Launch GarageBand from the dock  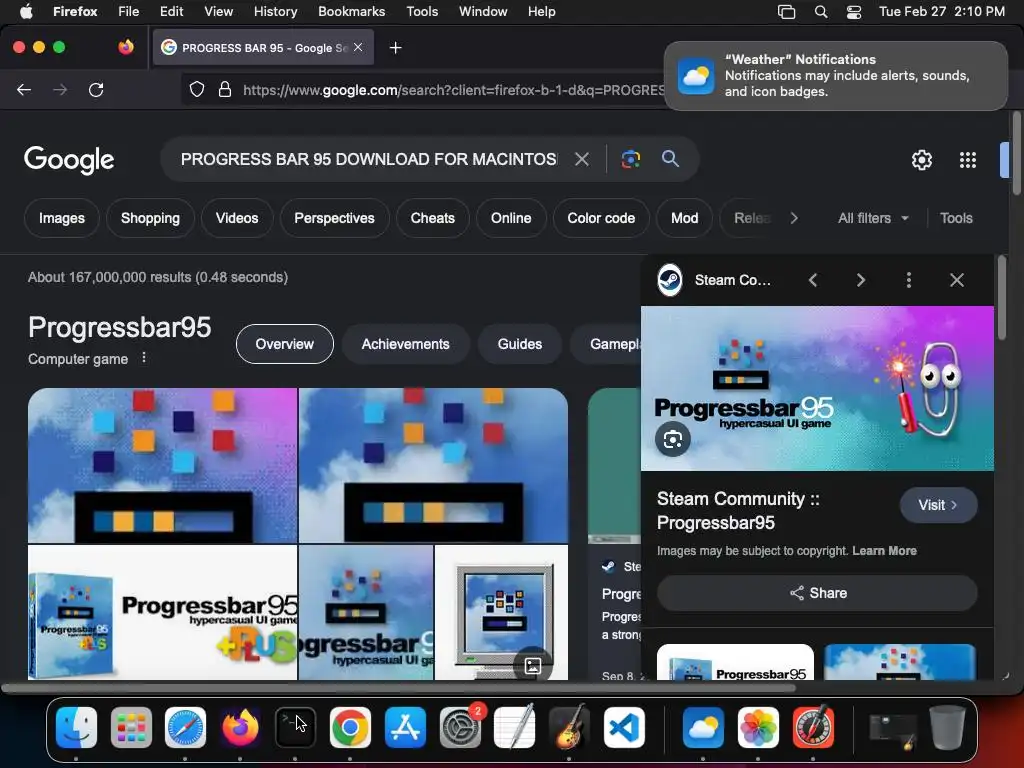569,727
